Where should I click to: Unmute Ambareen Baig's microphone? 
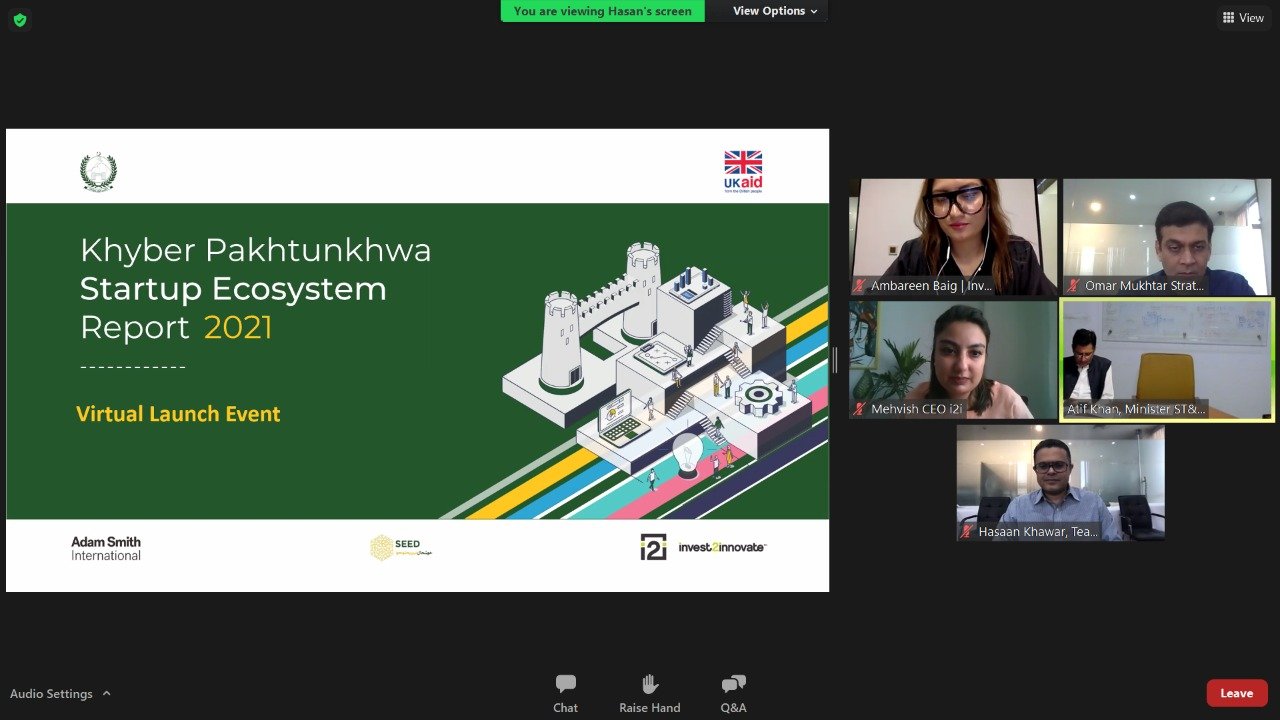click(859, 286)
